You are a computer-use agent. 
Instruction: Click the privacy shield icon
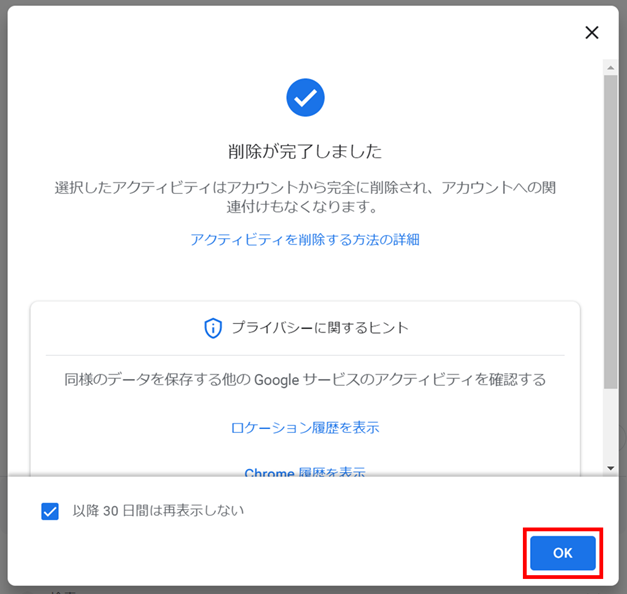(212, 328)
